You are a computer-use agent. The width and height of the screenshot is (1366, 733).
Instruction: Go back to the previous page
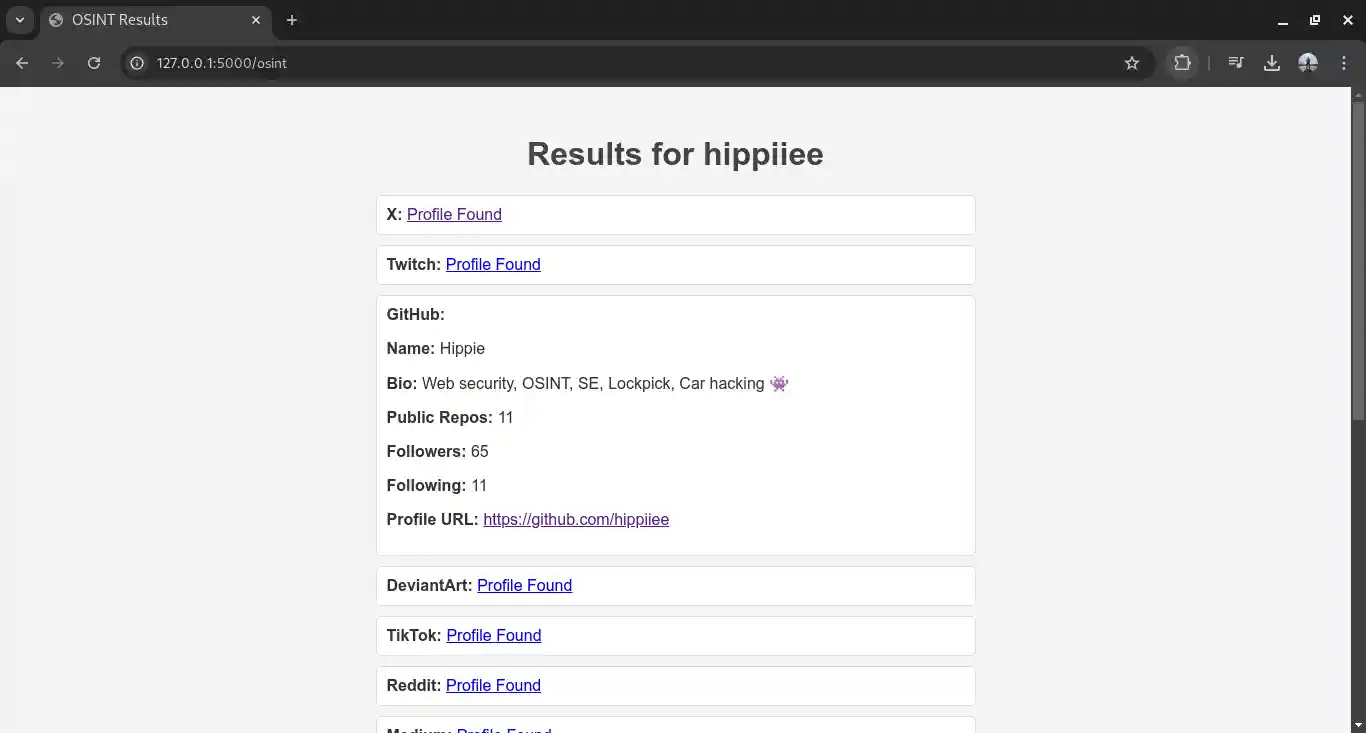(22, 63)
